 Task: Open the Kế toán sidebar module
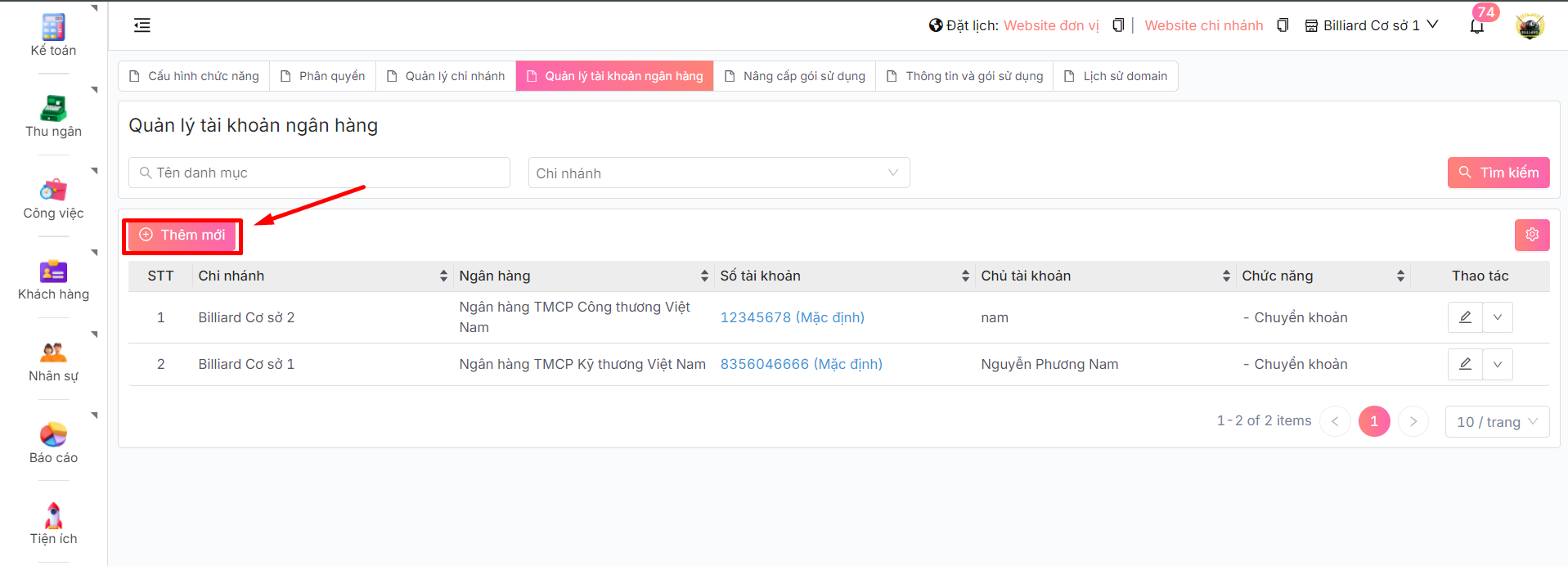click(53, 35)
